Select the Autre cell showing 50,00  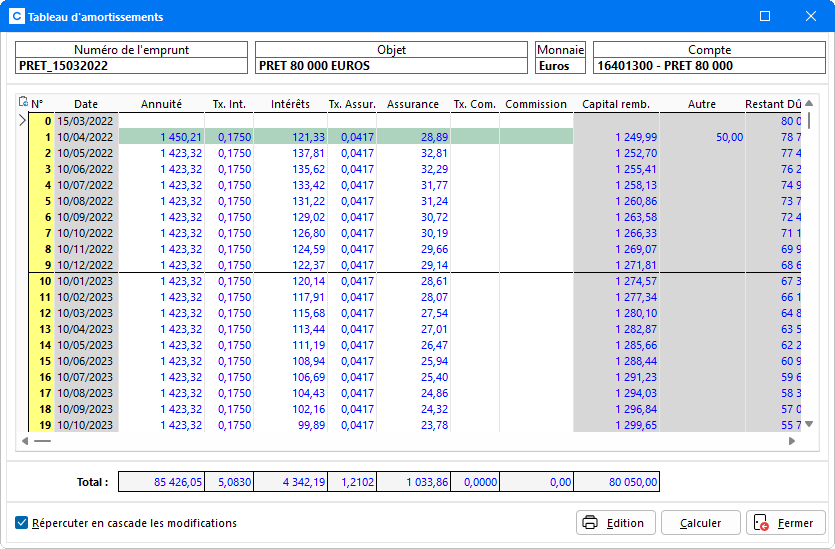coord(716,137)
